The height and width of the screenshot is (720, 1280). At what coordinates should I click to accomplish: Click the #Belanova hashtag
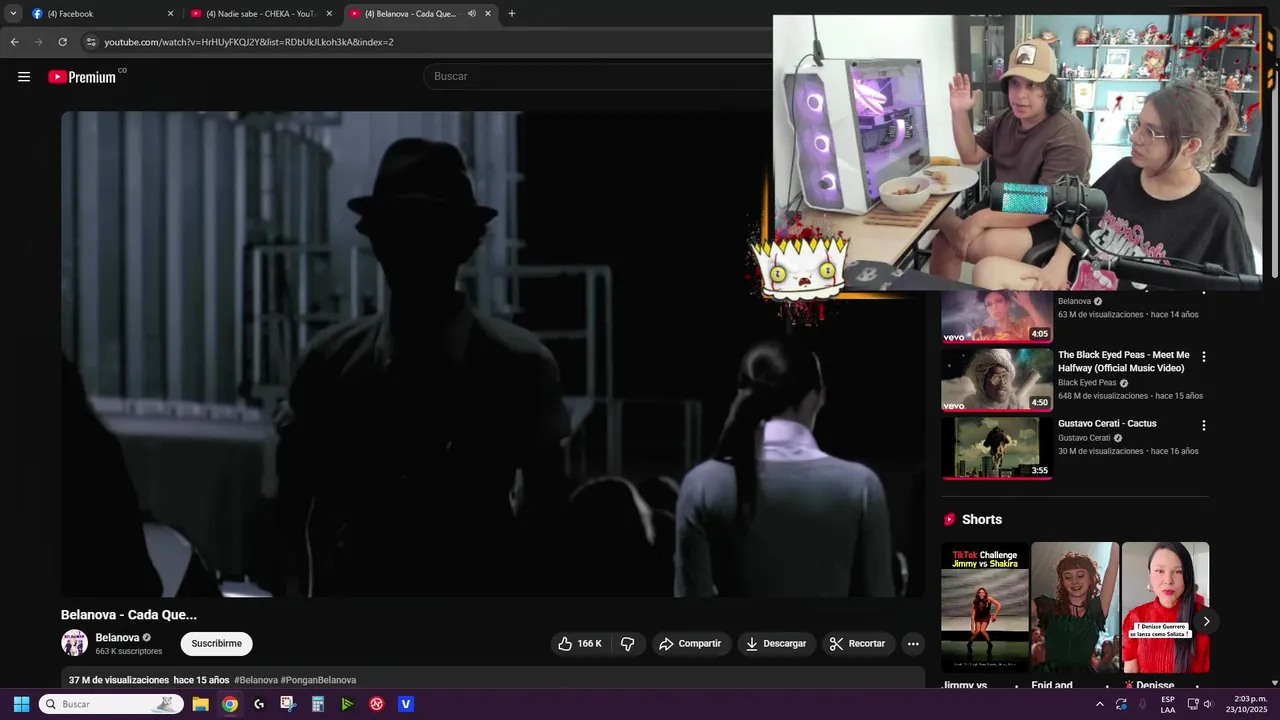(256, 680)
